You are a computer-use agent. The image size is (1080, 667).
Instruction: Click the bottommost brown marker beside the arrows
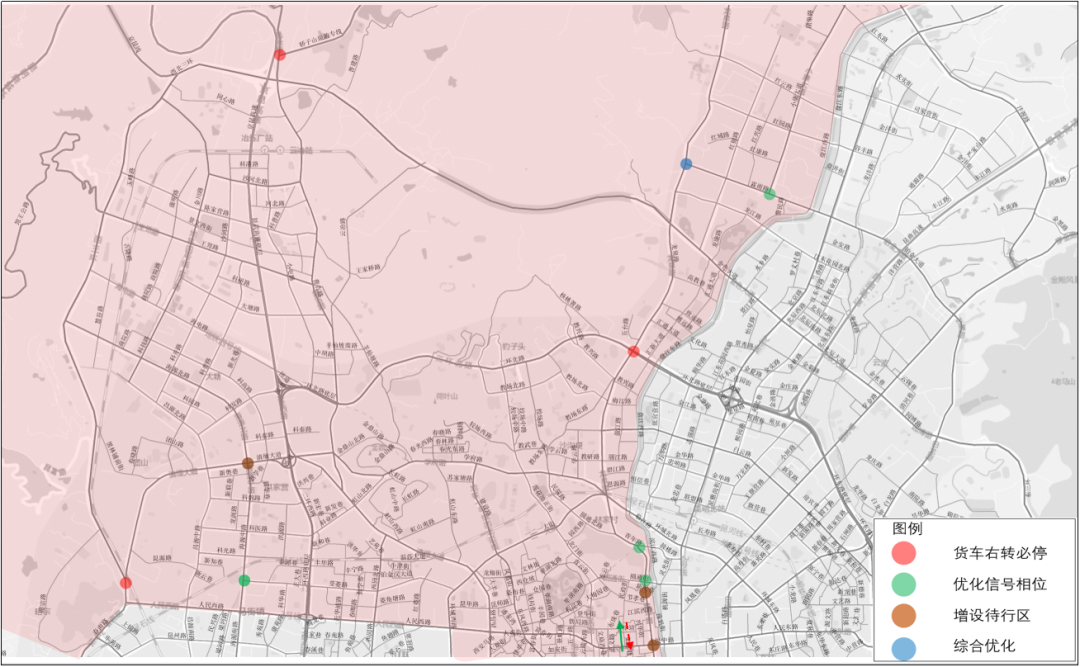click(653, 645)
